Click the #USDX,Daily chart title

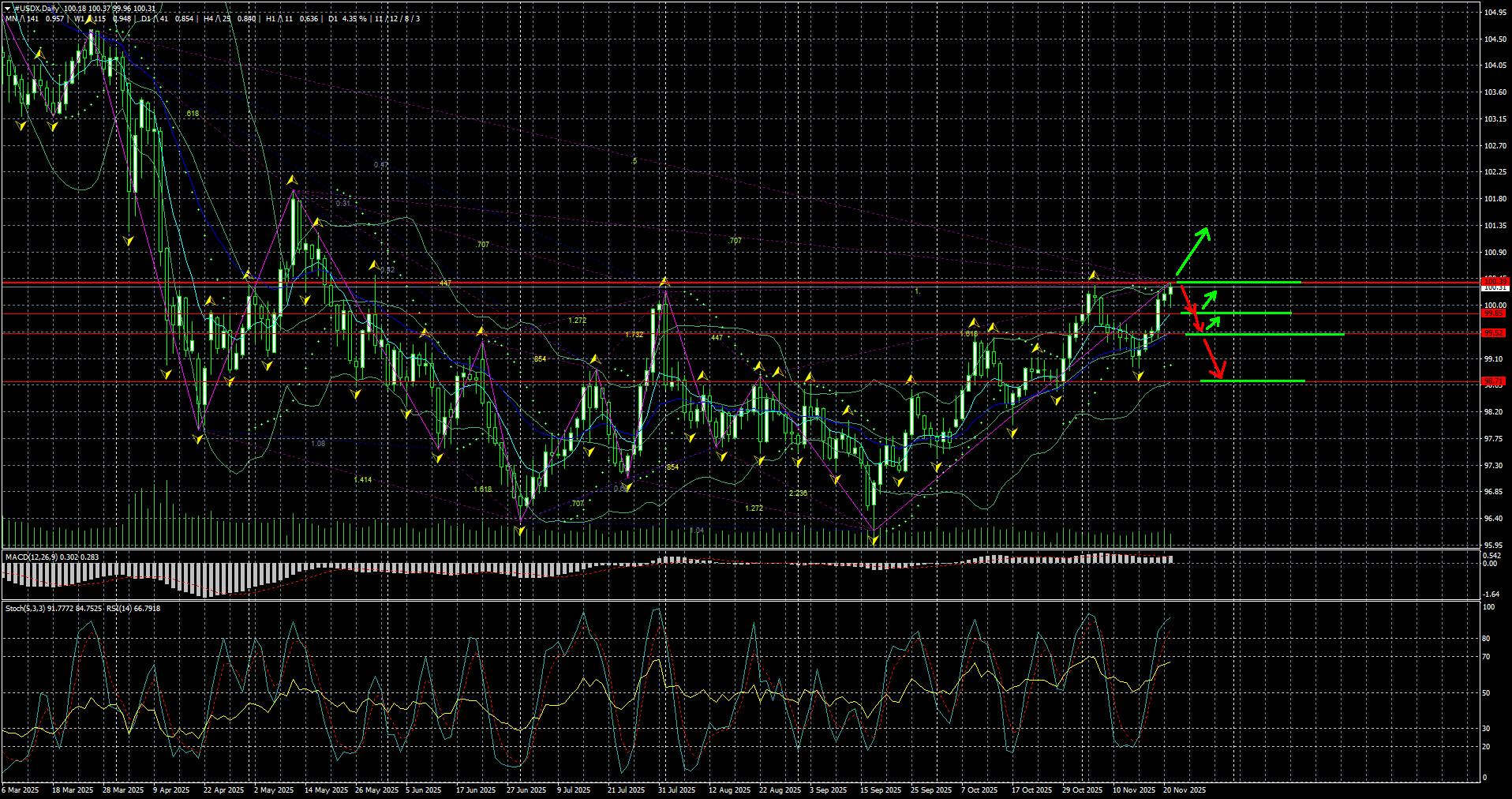[x=36, y=8]
